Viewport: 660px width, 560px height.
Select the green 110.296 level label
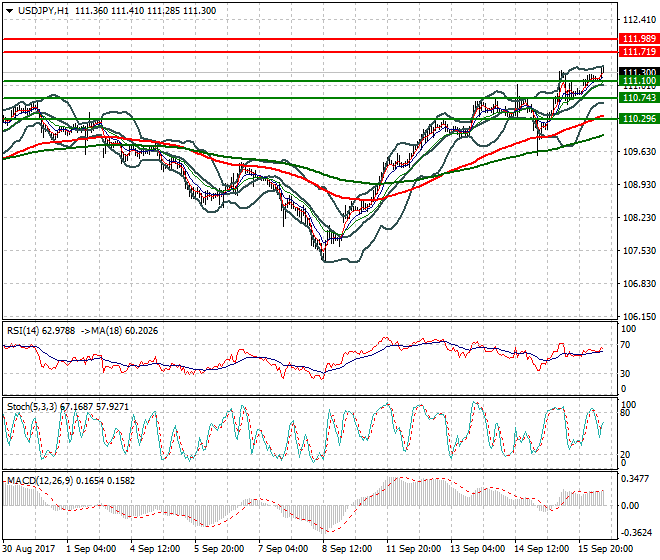pyautogui.click(x=639, y=119)
